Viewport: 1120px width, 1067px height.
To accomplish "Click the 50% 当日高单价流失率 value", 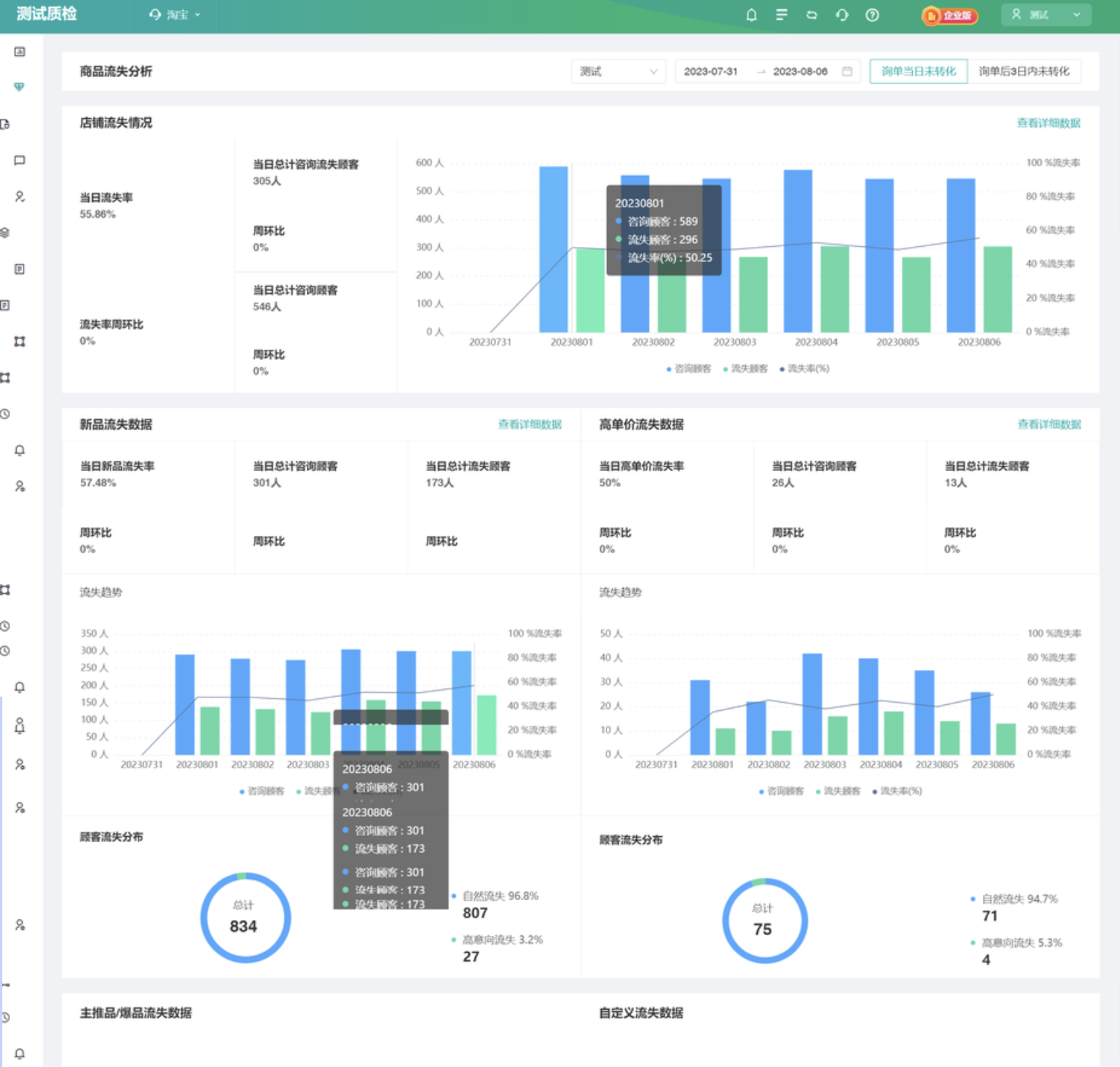I will pyautogui.click(x=610, y=483).
